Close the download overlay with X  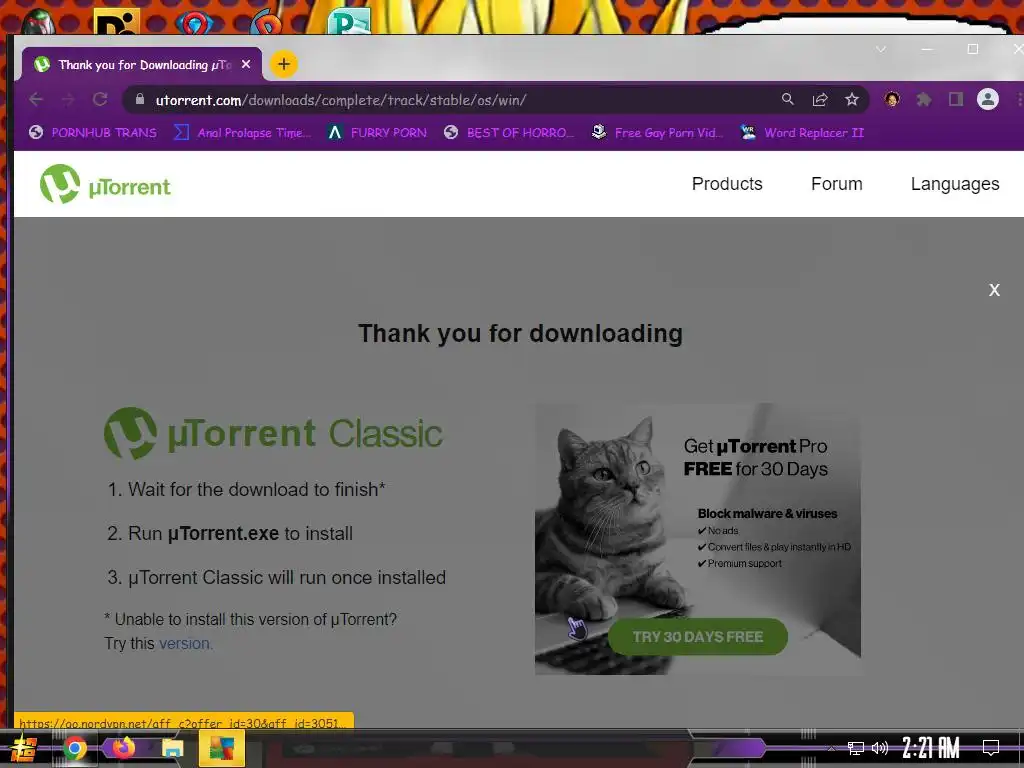[x=994, y=290]
